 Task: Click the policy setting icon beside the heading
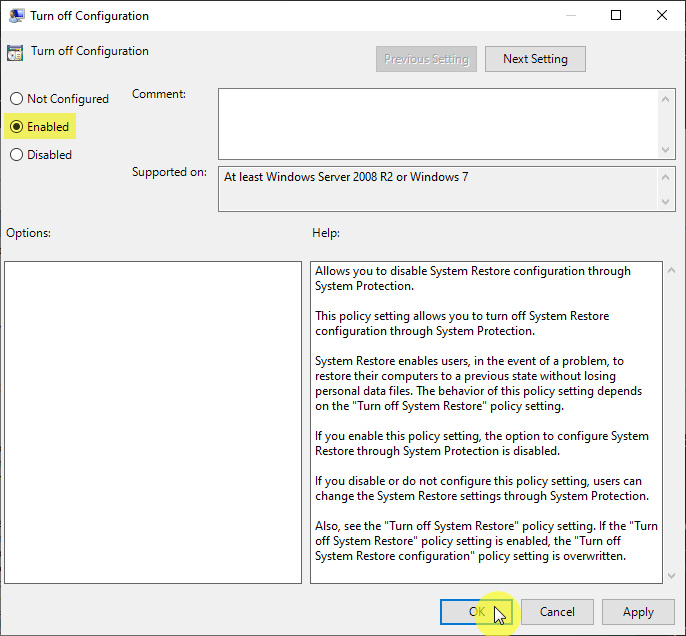point(15,53)
